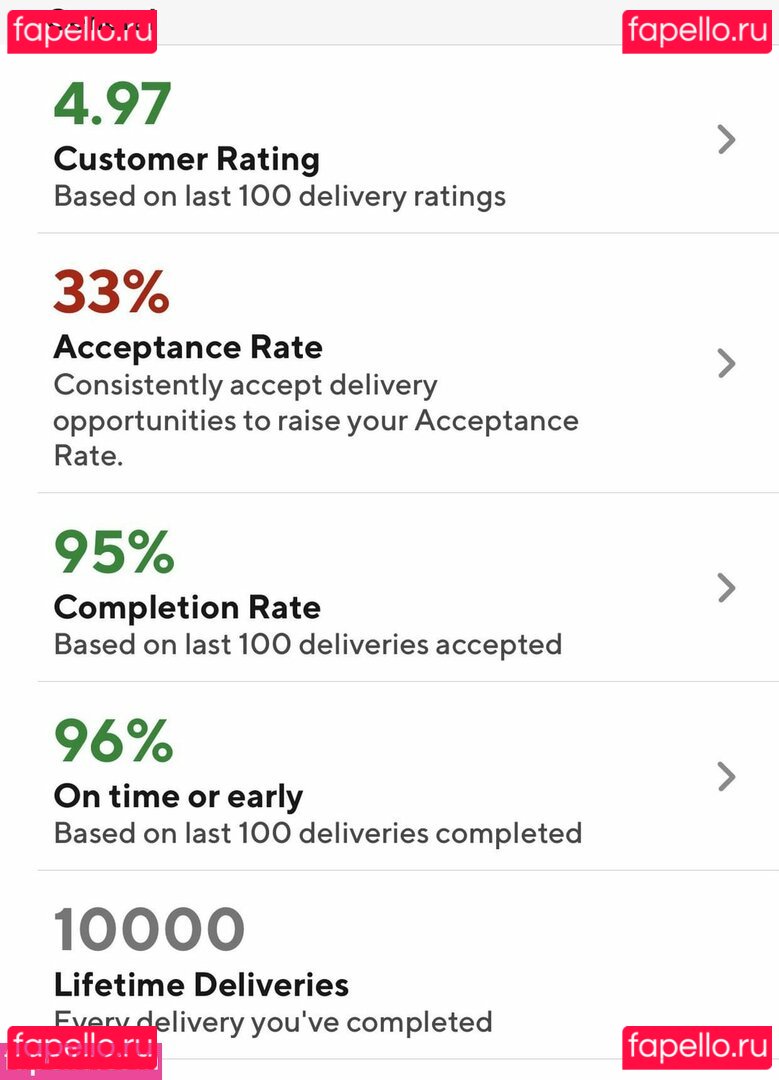The width and height of the screenshot is (779, 1080).
Task: Select the red 33% acceptance value
Action: click(111, 292)
